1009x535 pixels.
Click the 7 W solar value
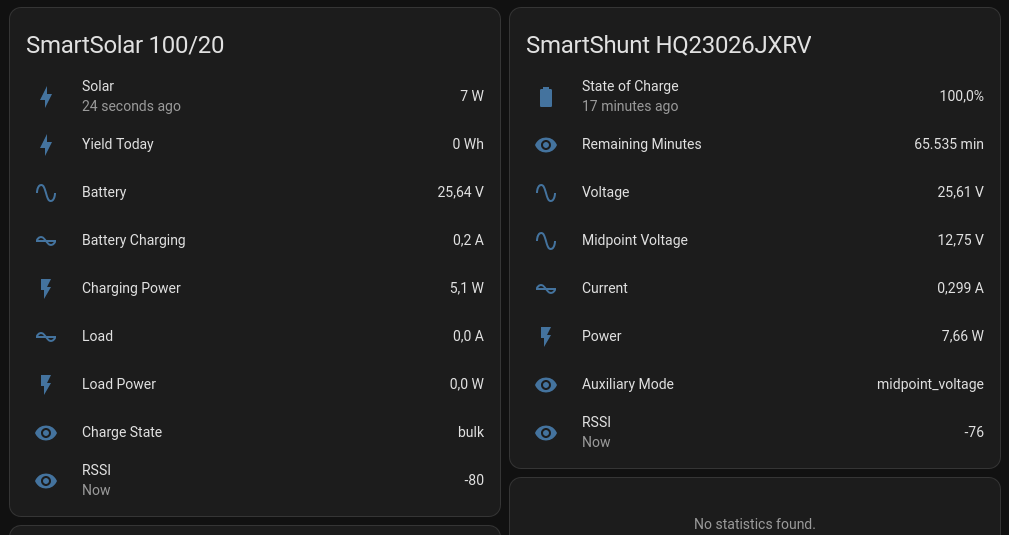(472, 95)
